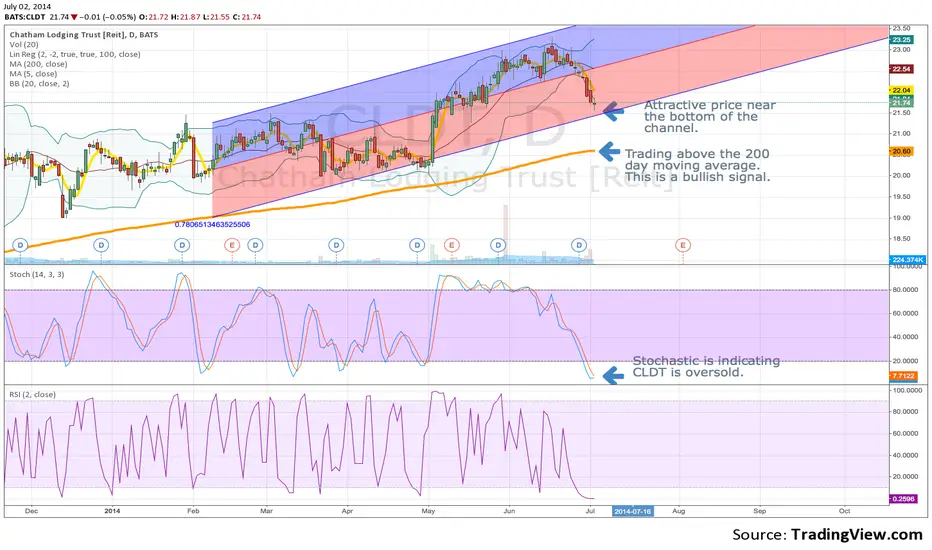Click the highlighted 2014-07-16 date label
This screenshot has width=932, height=550.
[x=632, y=511]
